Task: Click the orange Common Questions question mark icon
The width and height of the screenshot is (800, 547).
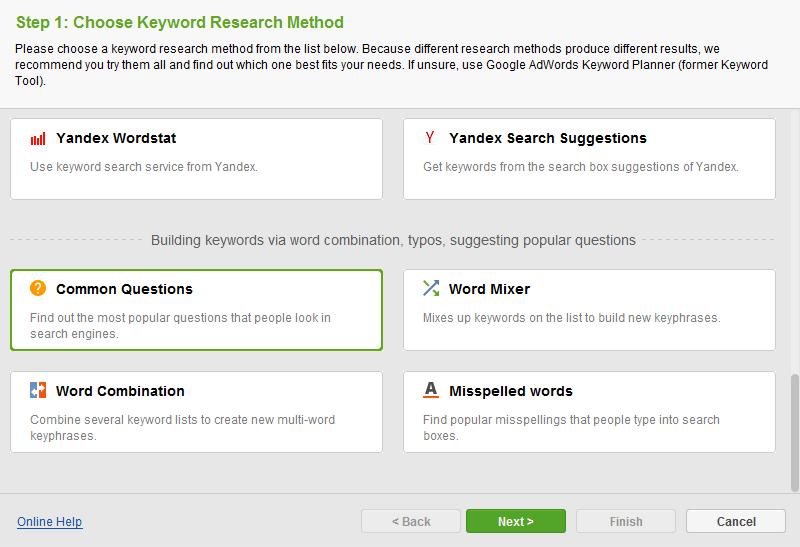Action: pyautogui.click(x=38, y=289)
